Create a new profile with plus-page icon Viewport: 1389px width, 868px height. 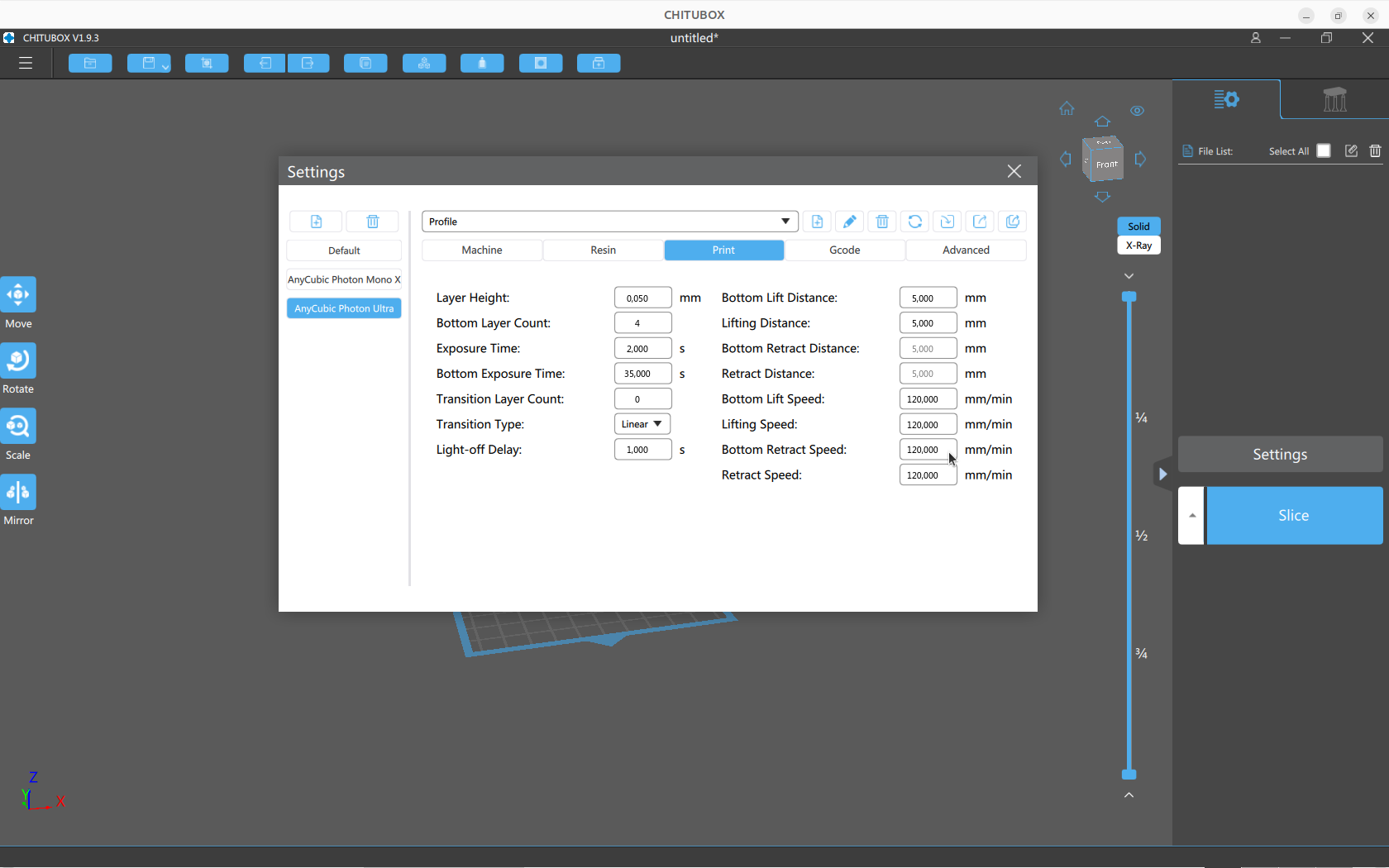tap(817, 222)
